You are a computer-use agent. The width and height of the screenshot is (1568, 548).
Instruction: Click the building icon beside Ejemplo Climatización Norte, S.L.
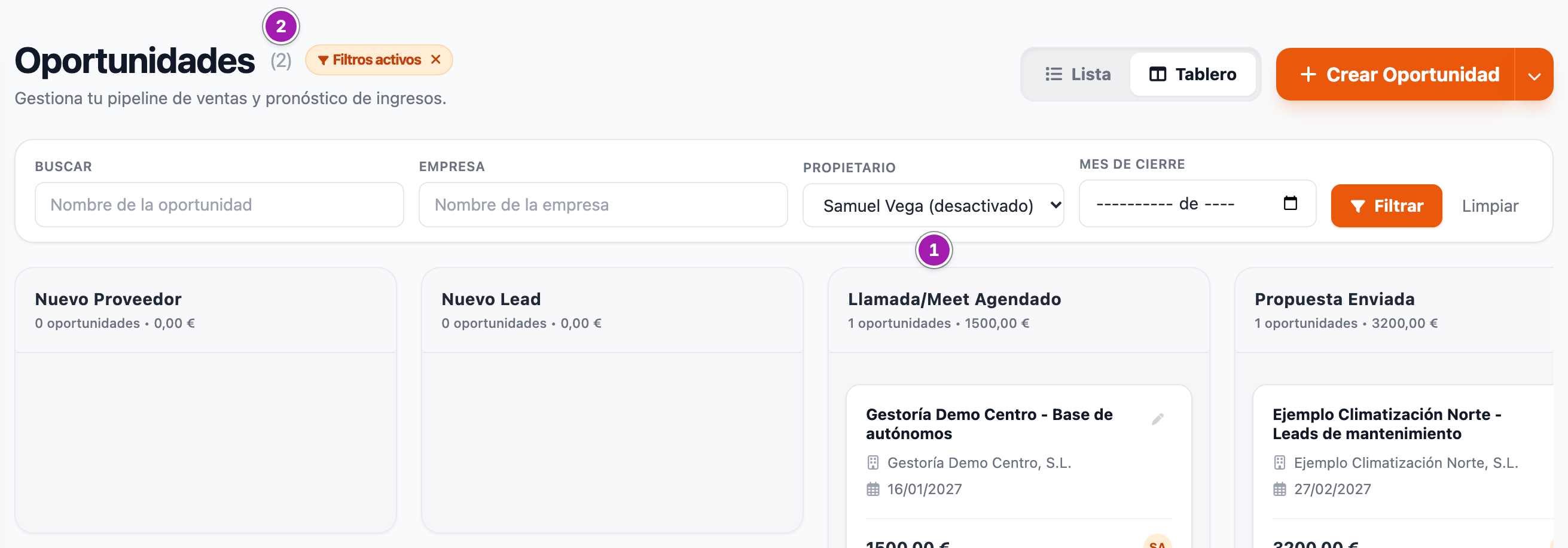click(x=1280, y=463)
